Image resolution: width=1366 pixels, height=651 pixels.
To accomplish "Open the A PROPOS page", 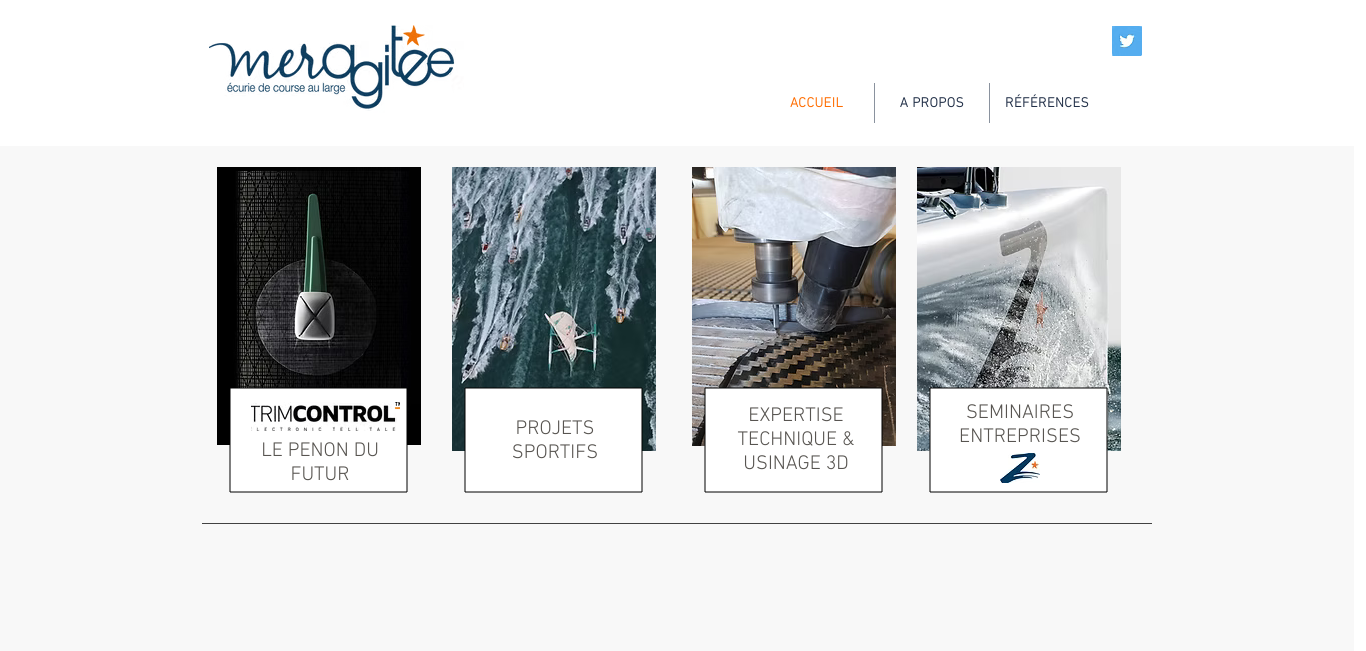I will [931, 103].
